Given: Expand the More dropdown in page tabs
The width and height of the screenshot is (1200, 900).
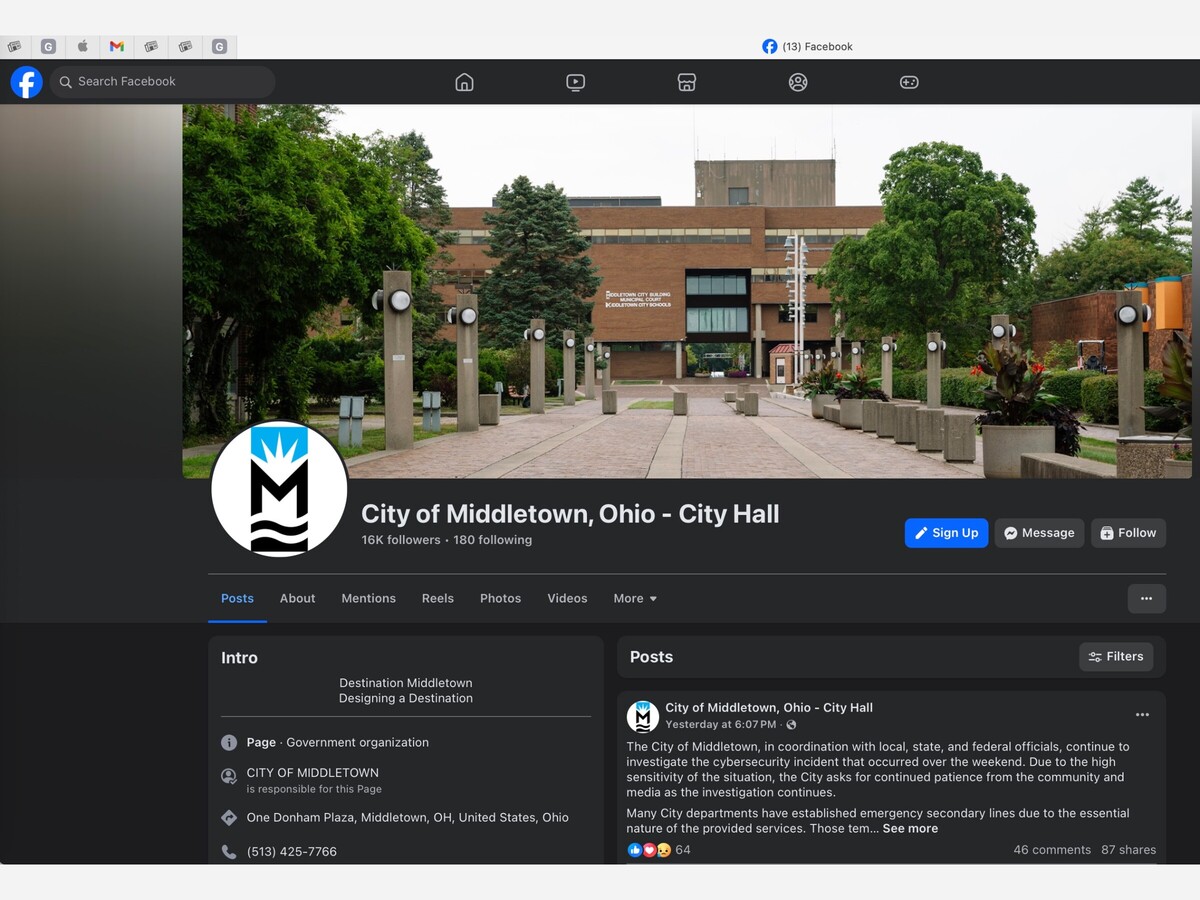Looking at the screenshot, I should pyautogui.click(x=635, y=598).
